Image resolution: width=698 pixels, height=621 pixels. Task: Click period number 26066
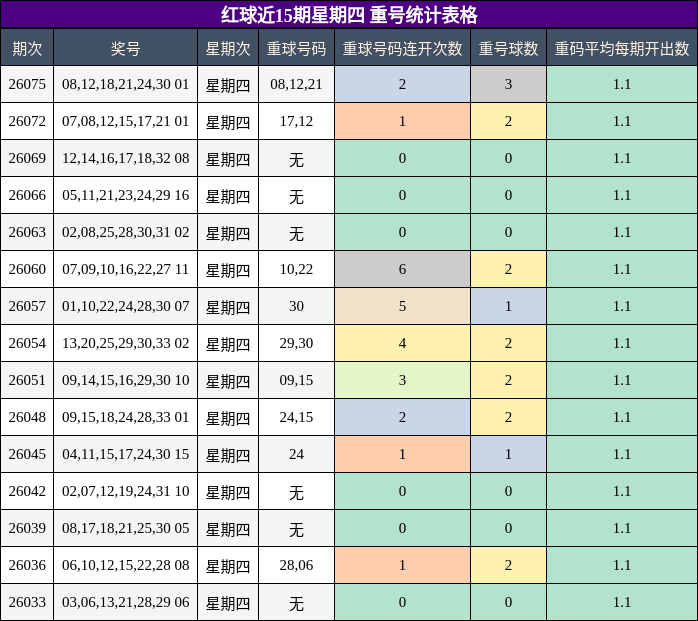(x=27, y=195)
